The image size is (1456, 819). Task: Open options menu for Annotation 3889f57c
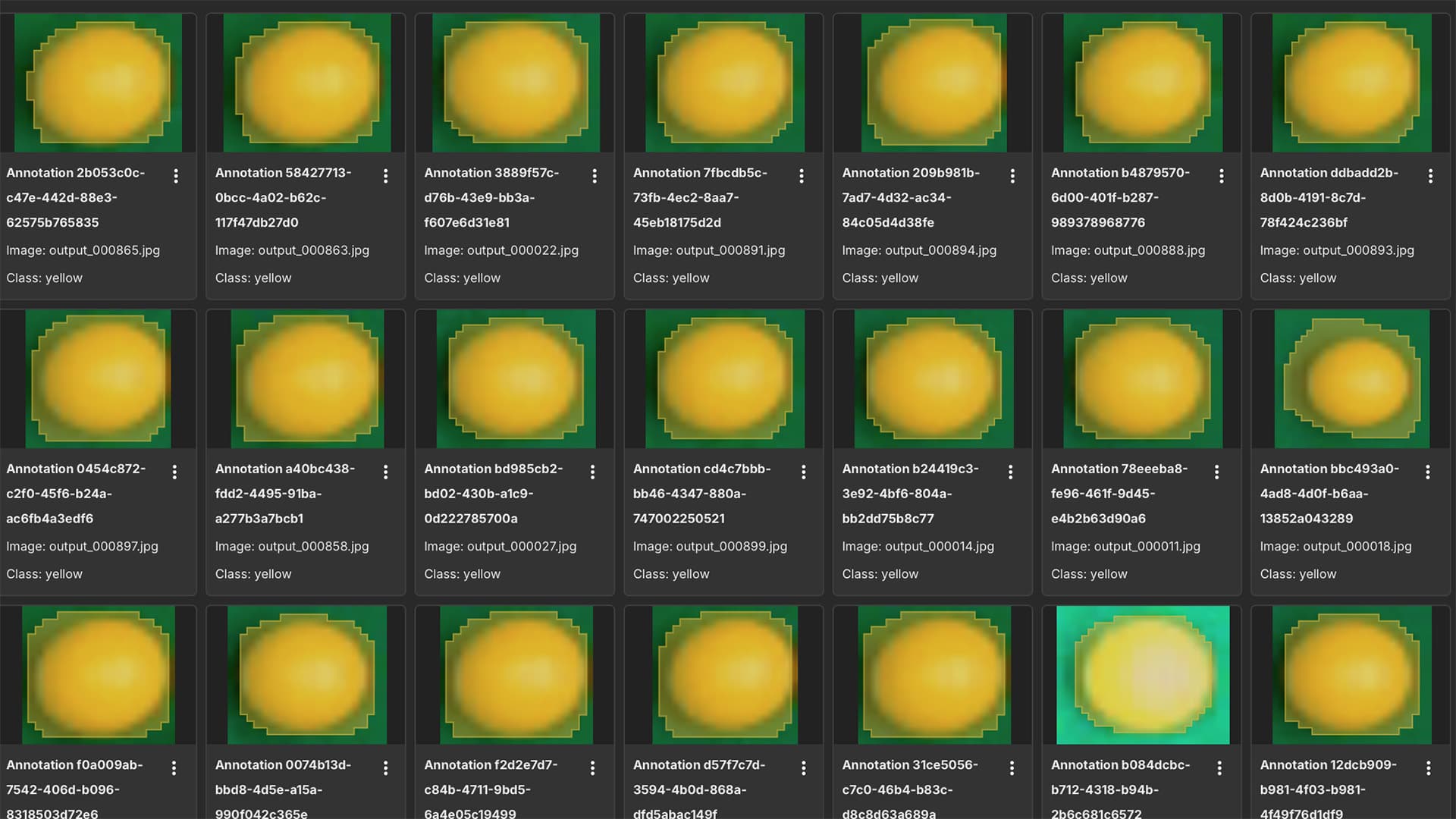(595, 176)
